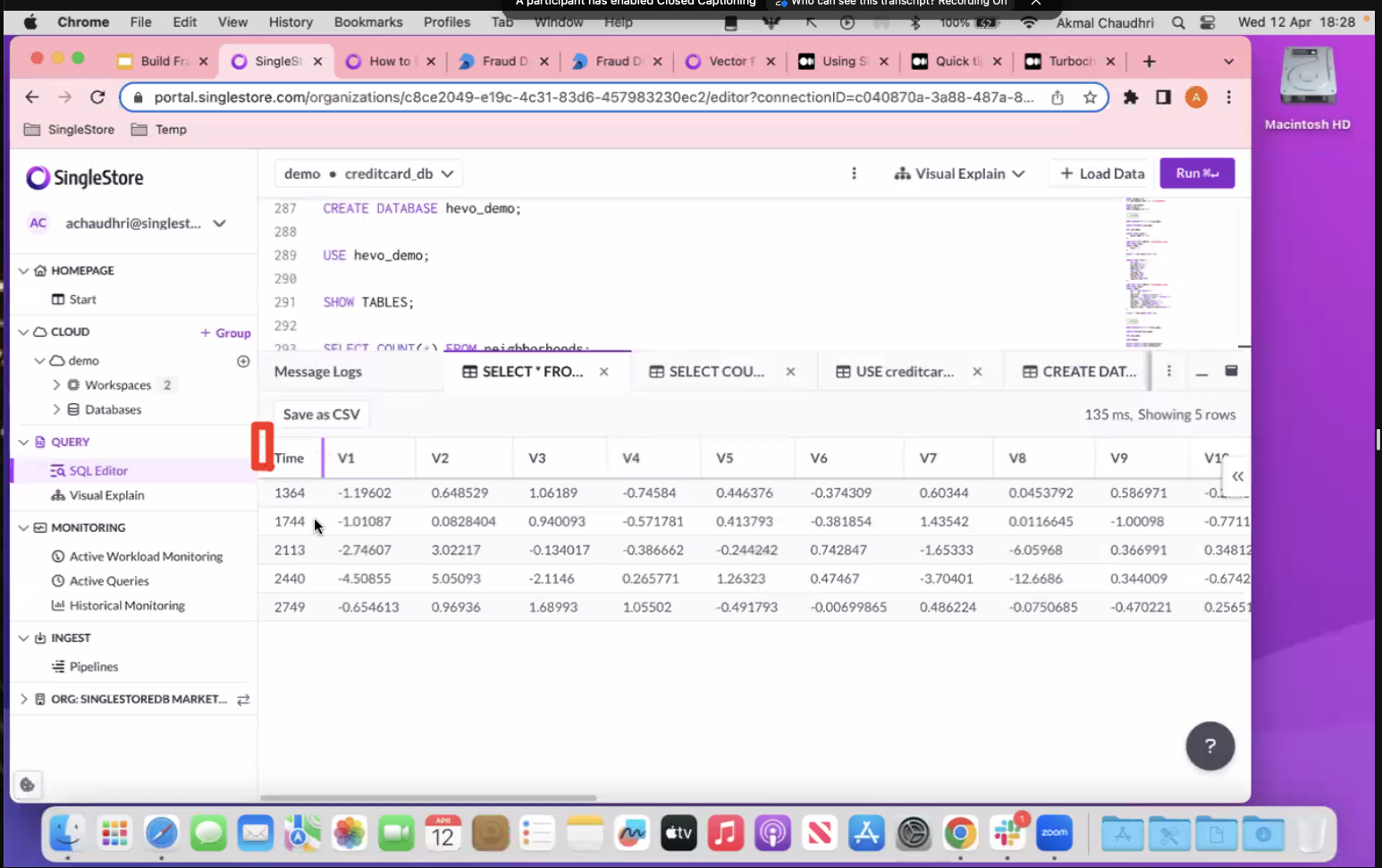Switch to the Message Logs tab
Image resolution: width=1382 pixels, height=868 pixels.
point(318,372)
